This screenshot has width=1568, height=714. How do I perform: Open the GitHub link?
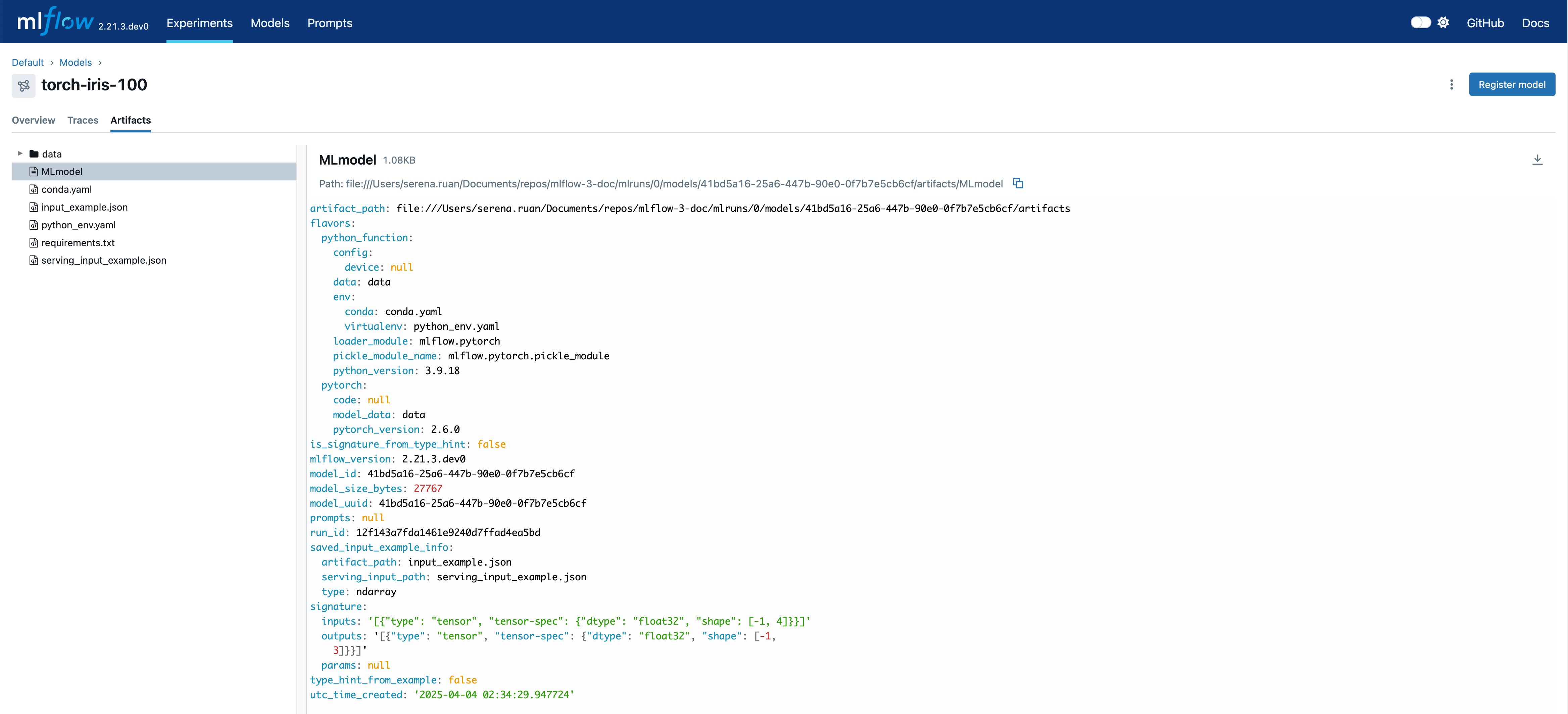coord(1485,23)
